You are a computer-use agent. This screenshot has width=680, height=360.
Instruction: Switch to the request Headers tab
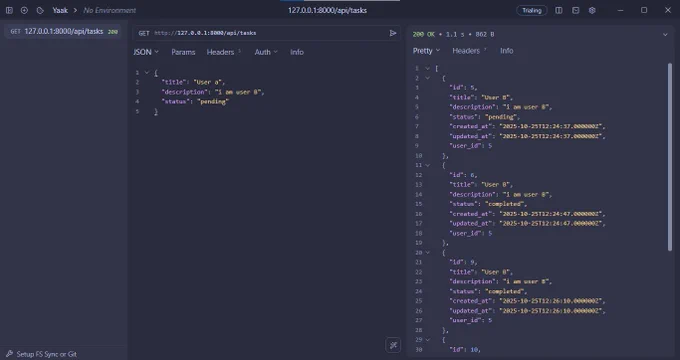click(223, 52)
